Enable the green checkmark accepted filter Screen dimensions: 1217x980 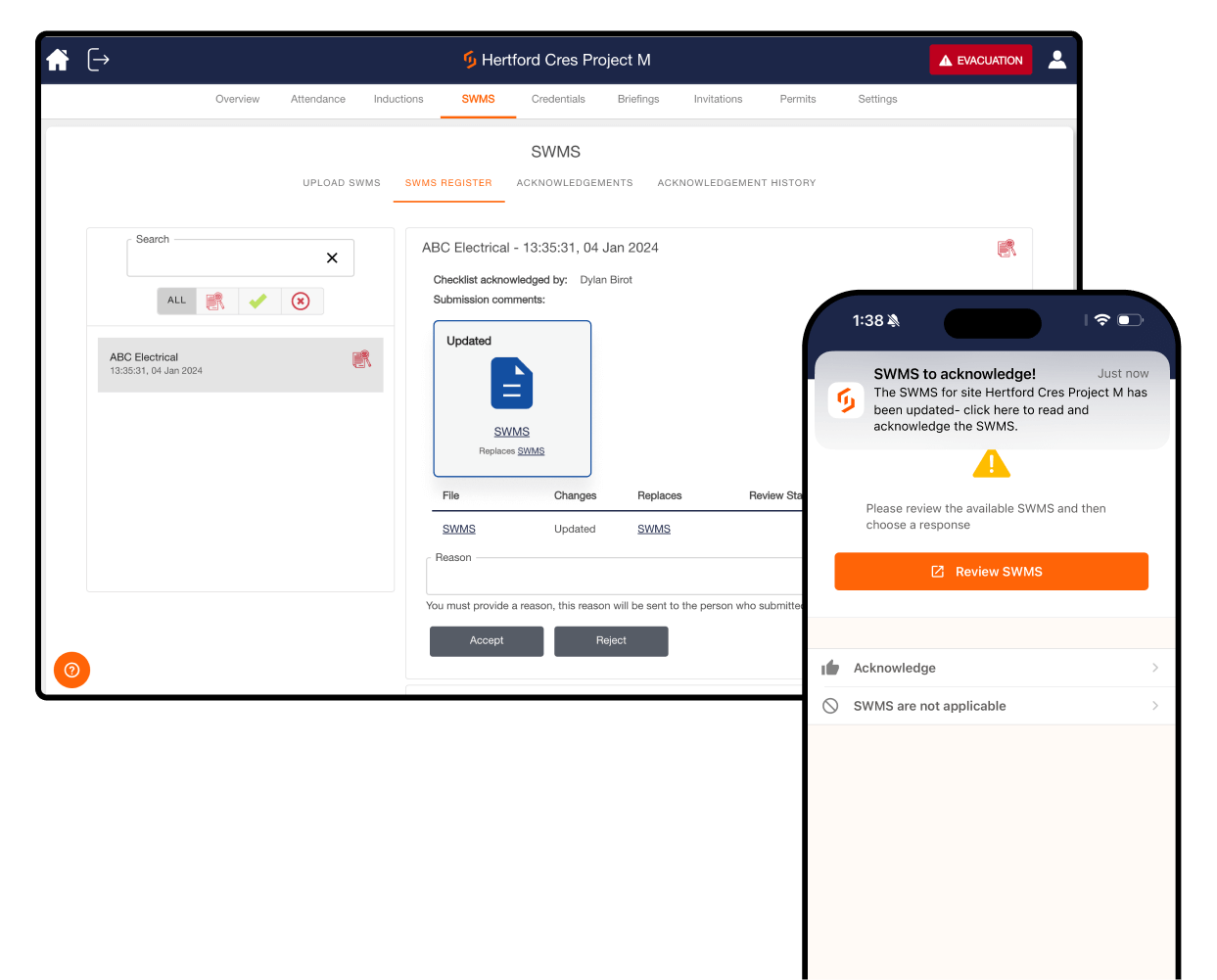258,301
